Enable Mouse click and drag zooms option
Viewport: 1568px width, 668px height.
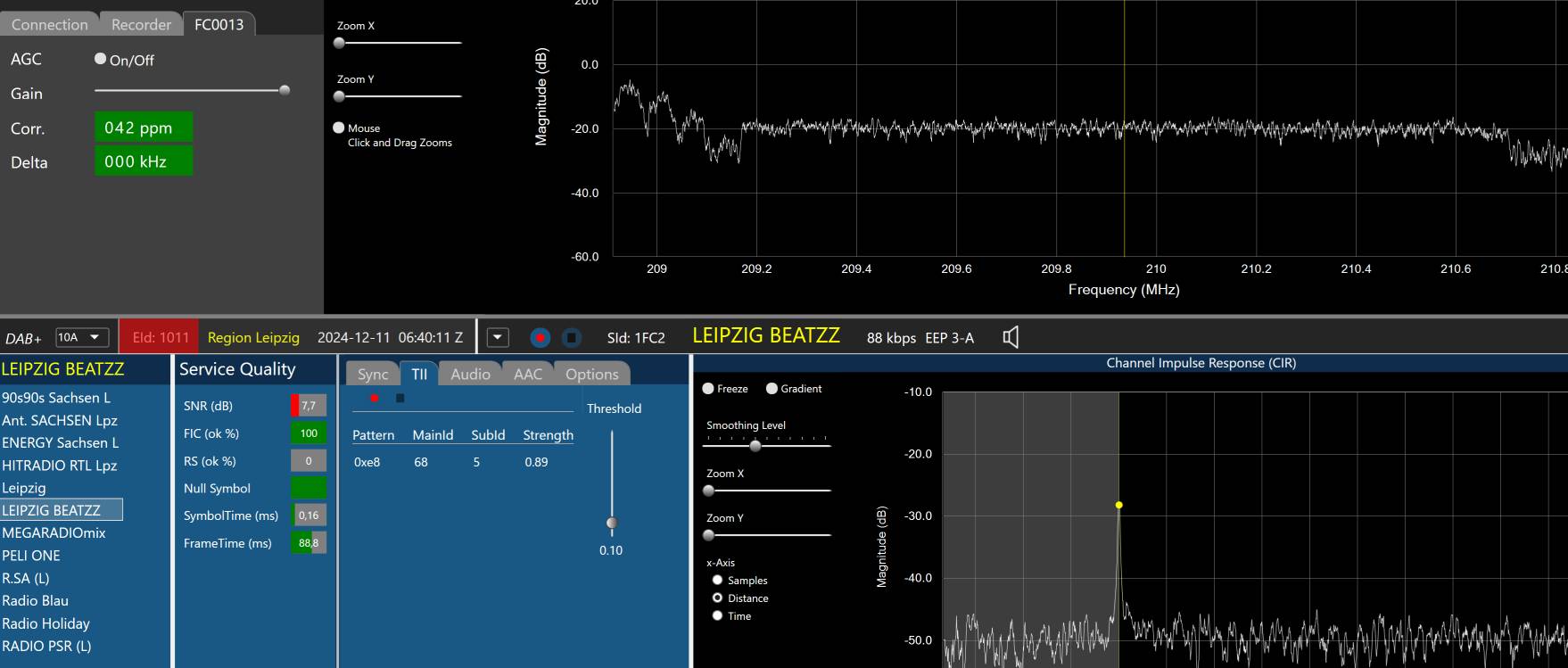[x=339, y=128]
